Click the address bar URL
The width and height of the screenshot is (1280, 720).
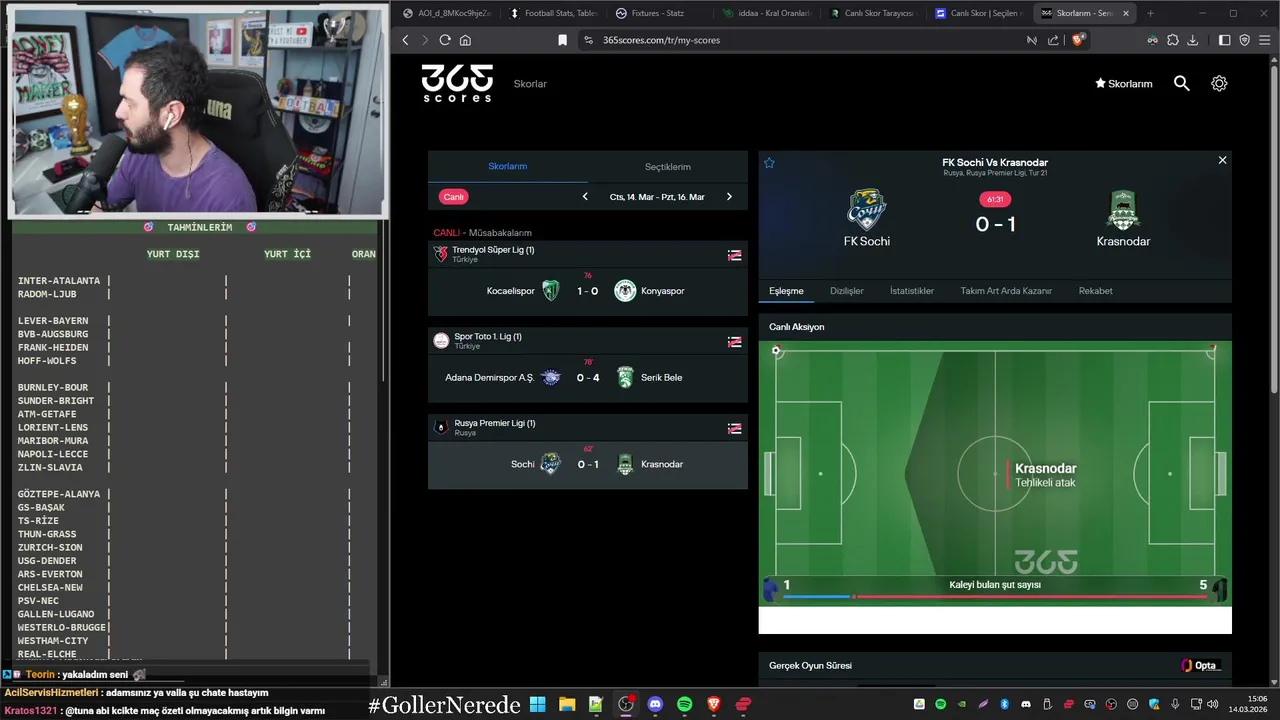(x=661, y=40)
